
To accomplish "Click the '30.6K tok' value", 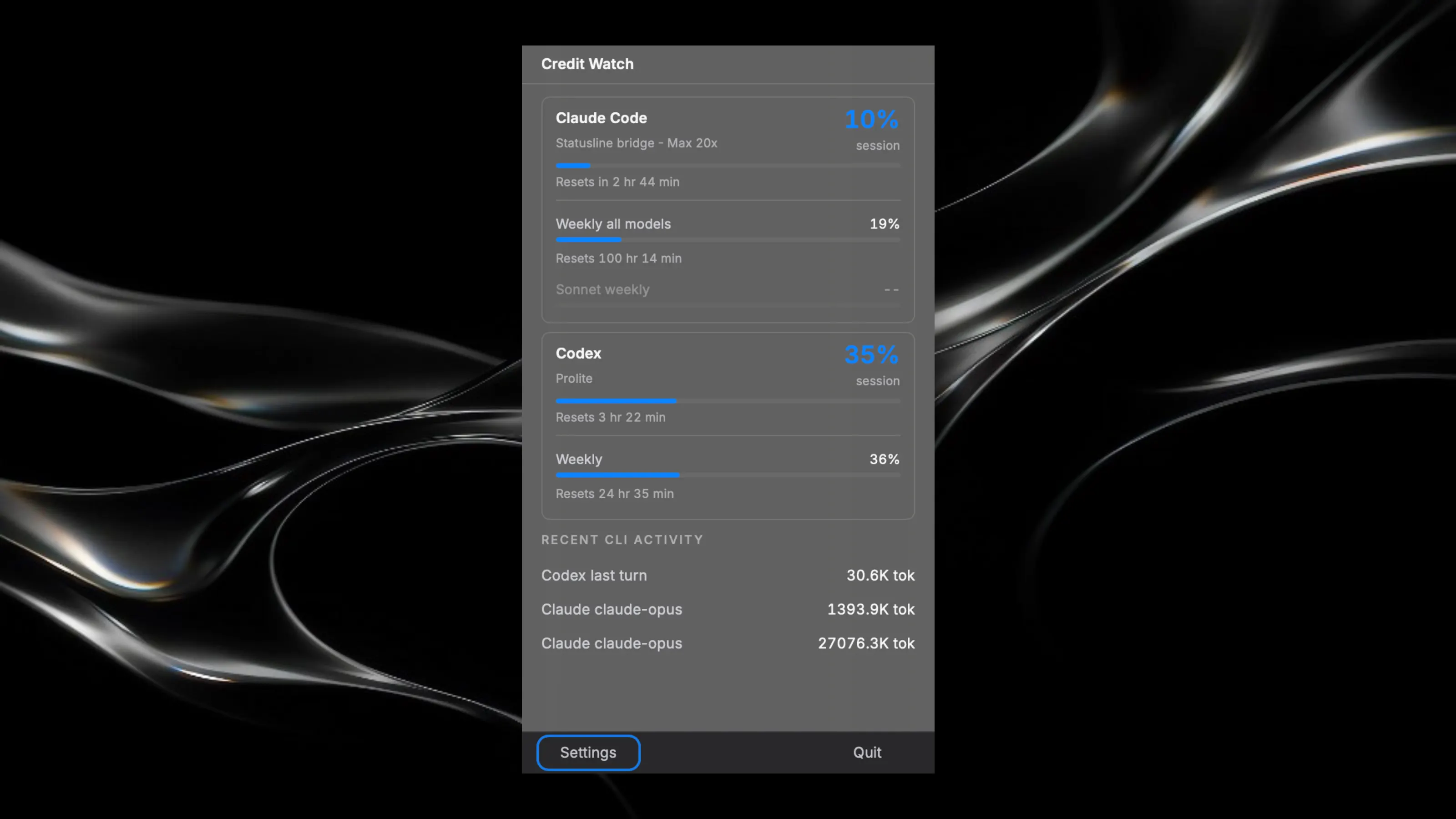I will [880, 576].
